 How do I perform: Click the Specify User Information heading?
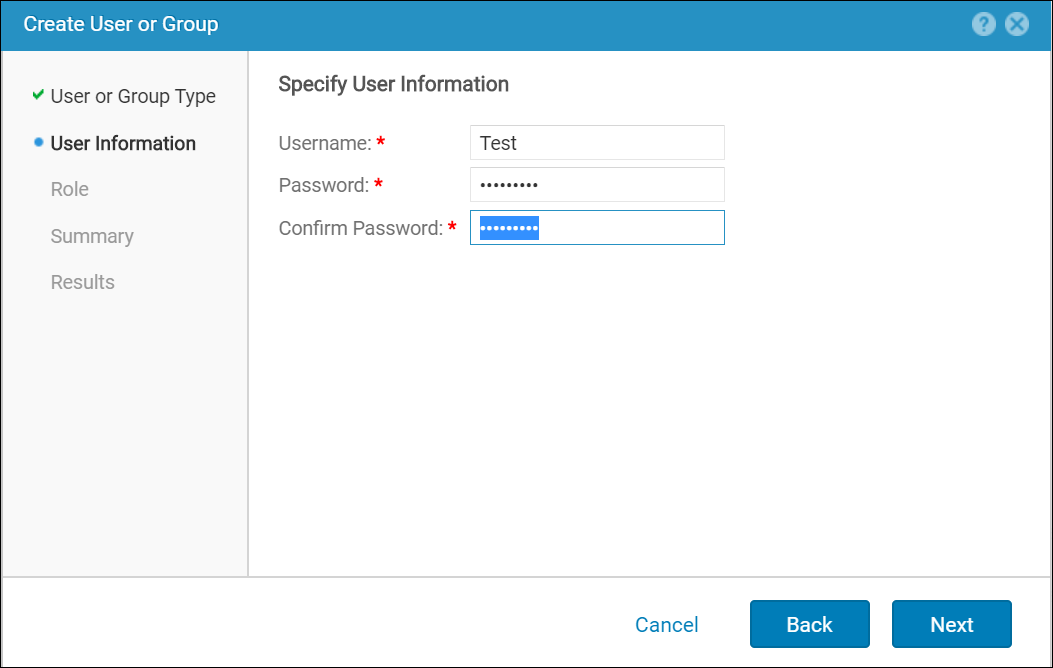coord(393,84)
